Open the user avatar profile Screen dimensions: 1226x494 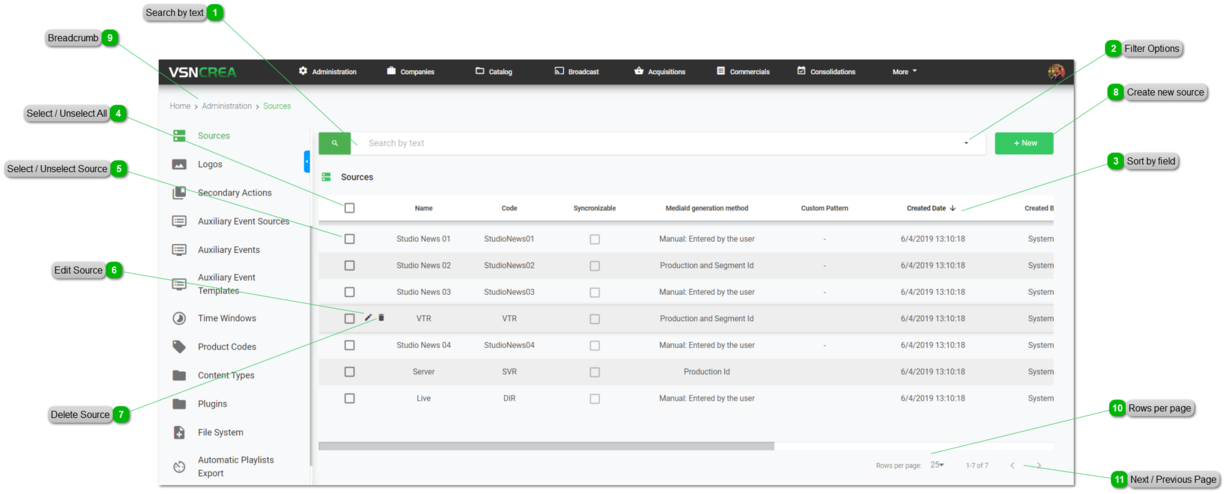pyautogui.click(x=1055, y=72)
